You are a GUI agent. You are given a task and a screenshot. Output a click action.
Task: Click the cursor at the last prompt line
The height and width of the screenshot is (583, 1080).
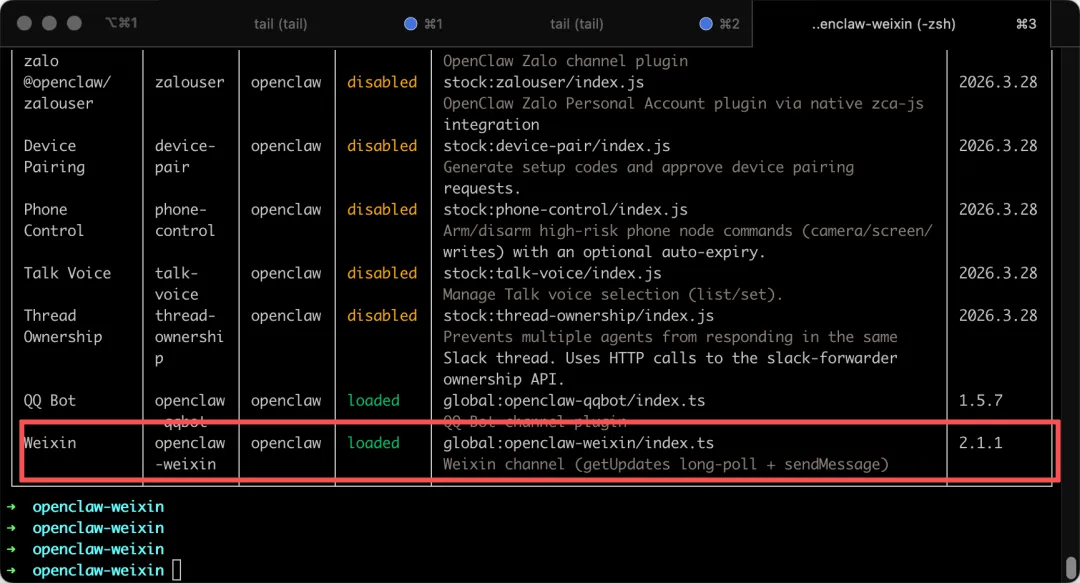(176, 570)
